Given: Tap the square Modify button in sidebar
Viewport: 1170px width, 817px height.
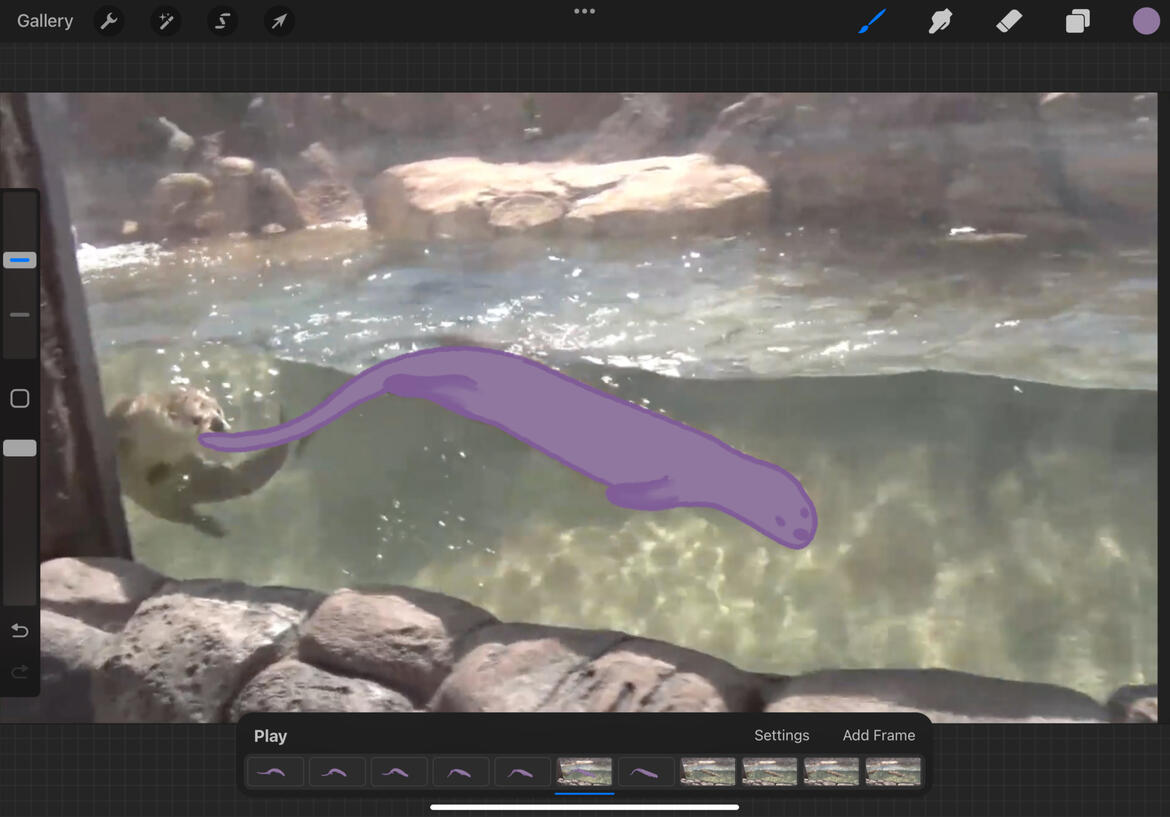Looking at the screenshot, I should pos(20,399).
